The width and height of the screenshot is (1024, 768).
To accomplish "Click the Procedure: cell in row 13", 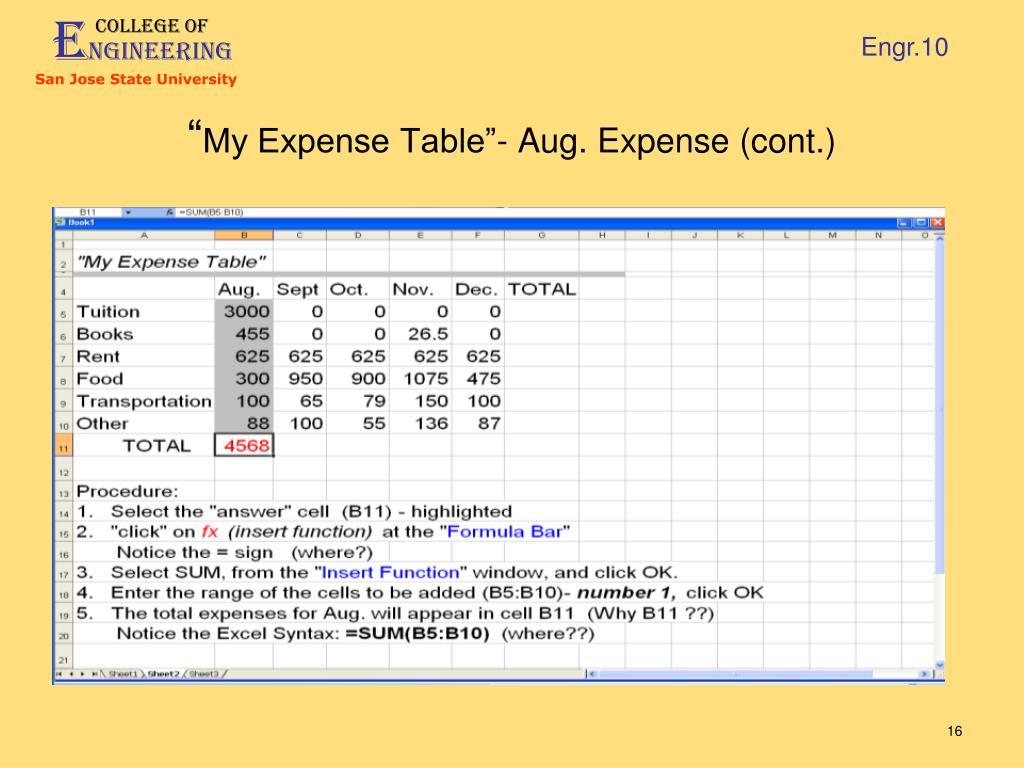I will pos(144,491).
